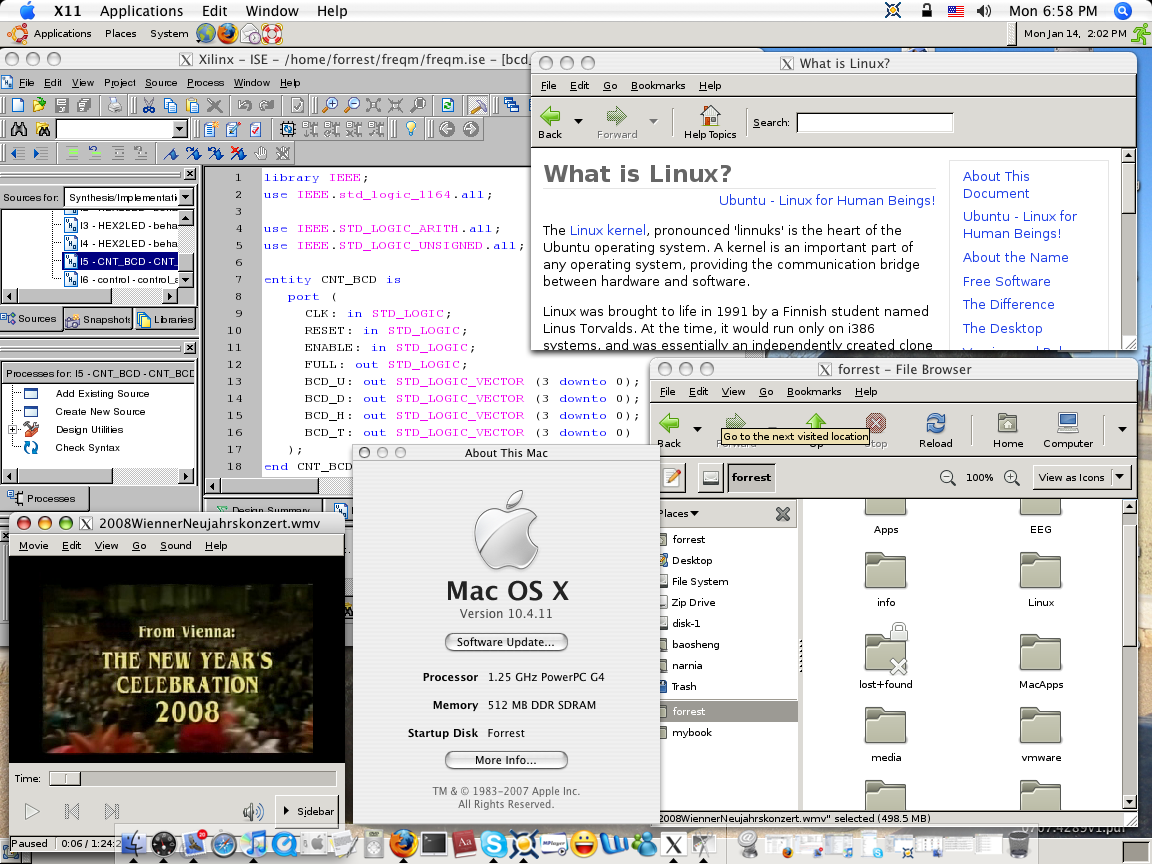Click the scissors Cut icon in ISE toolbar
This screenshot has width=1152, height=864.
click(x=149, y=106)
